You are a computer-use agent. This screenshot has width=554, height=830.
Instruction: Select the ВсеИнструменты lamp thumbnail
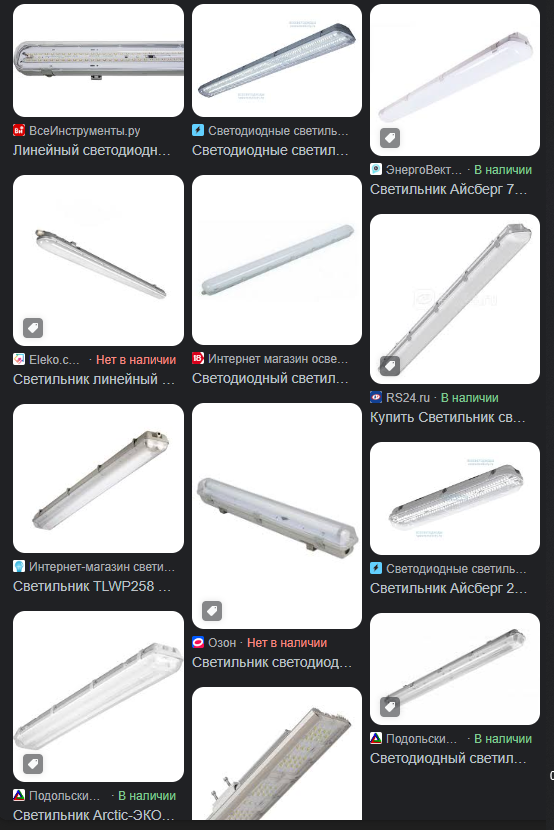[x=98, y=60]
